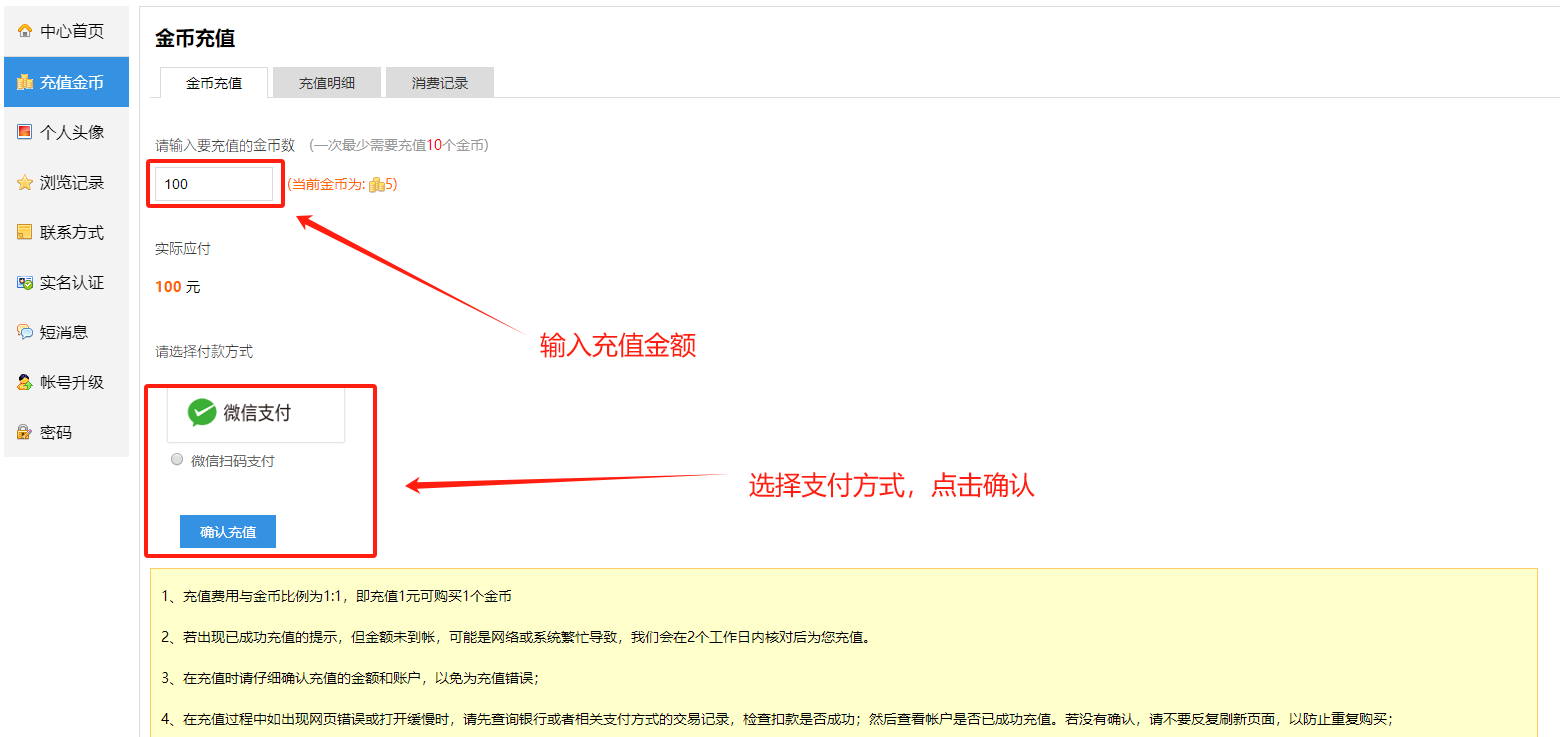Screen dimensions: 1560x737
Task: Click the note icon beside 联系方式
Action: click(25, 232)
